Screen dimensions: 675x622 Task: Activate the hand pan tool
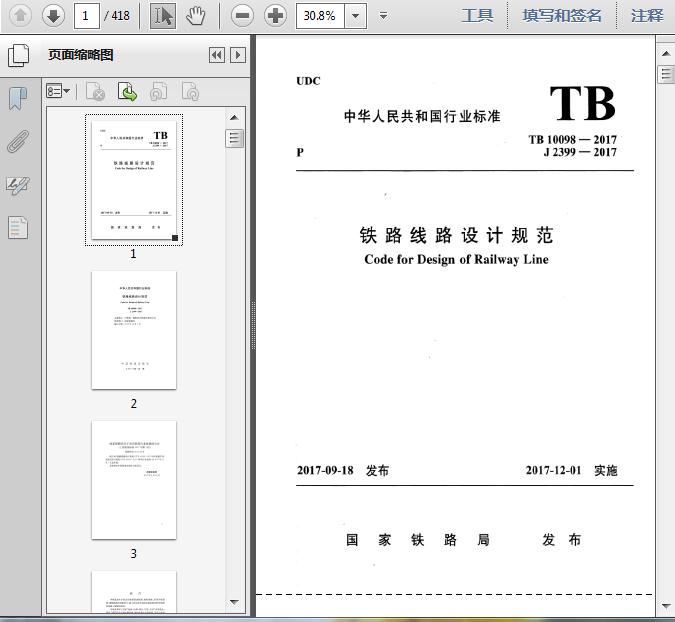[x=195, y=16]
